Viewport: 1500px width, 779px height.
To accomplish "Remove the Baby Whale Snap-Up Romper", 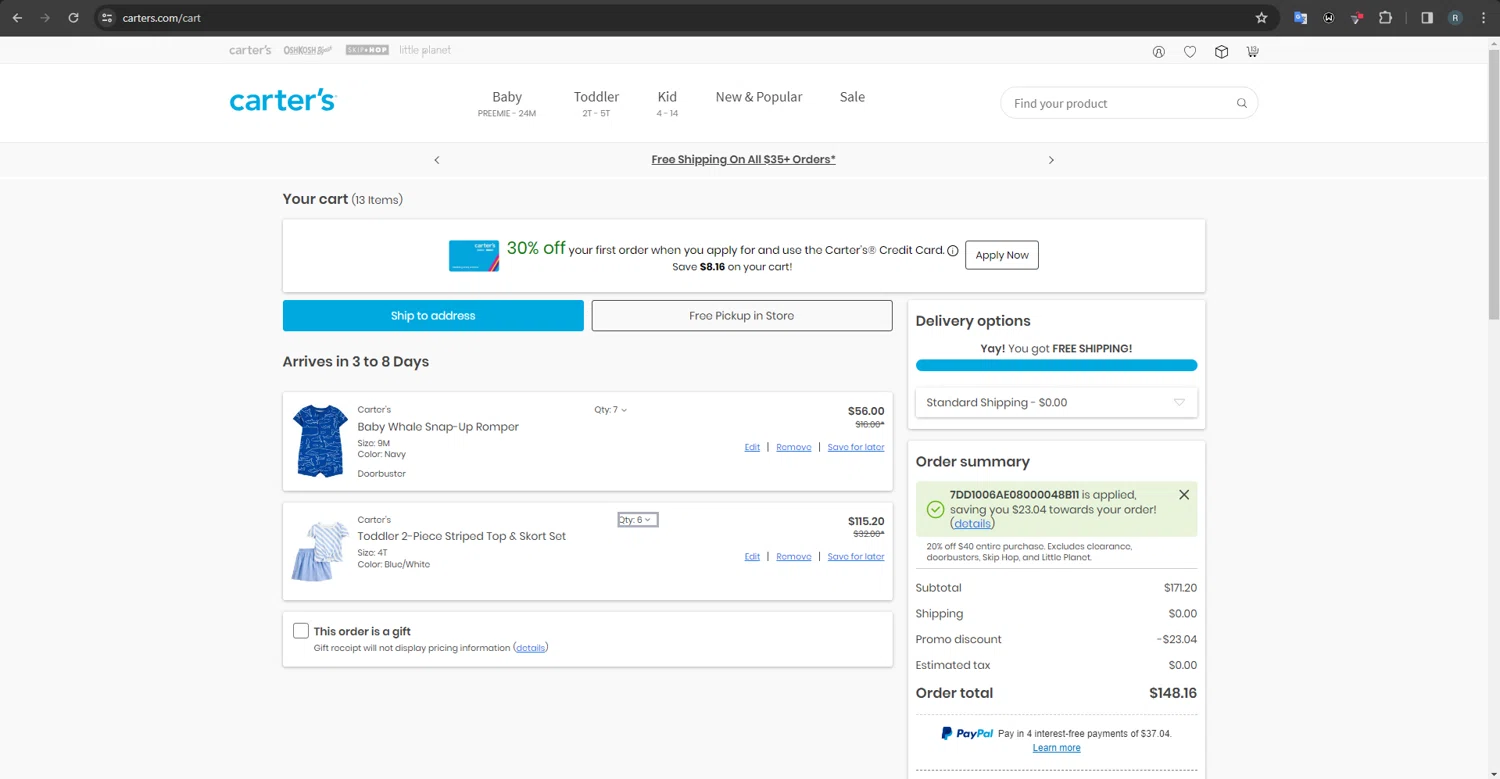I will click(x=794, y=447).
